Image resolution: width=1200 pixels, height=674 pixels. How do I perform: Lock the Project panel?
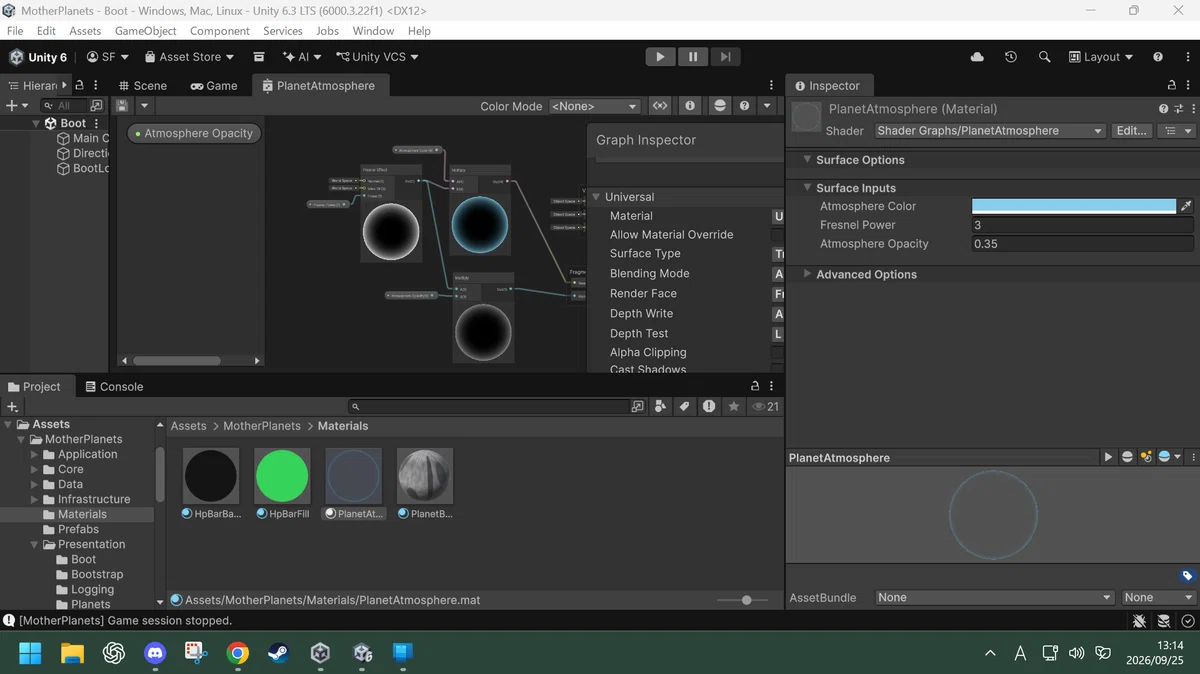point(755,386)
